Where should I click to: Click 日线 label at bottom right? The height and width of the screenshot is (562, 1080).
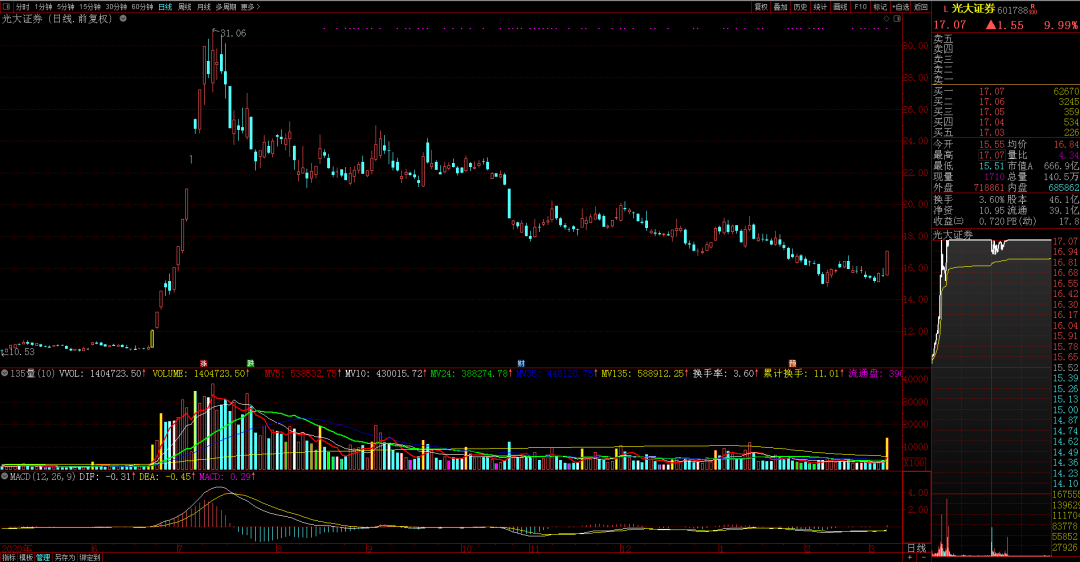916,548
